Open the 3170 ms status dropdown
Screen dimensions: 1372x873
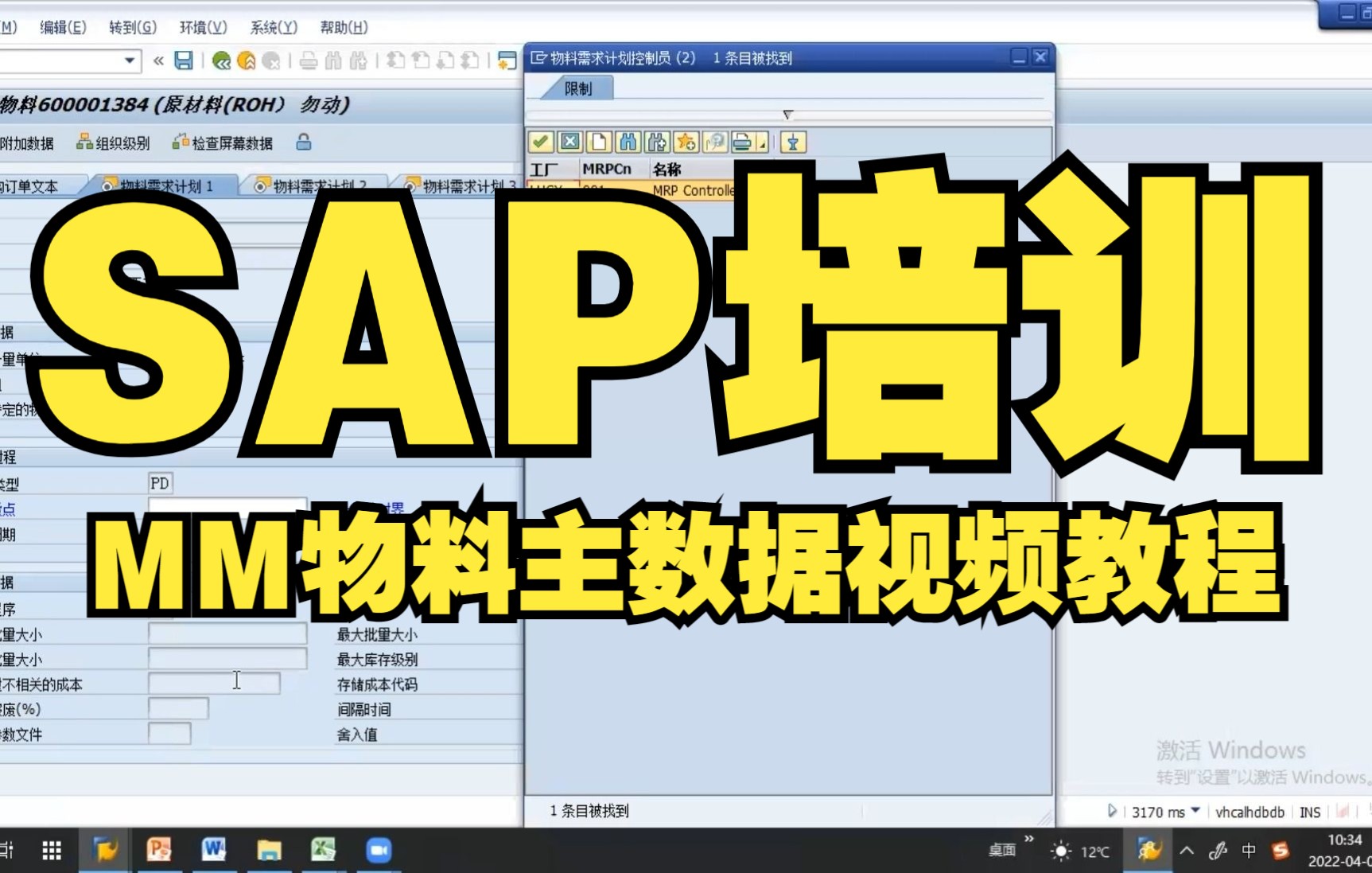tap(1195, 810)
